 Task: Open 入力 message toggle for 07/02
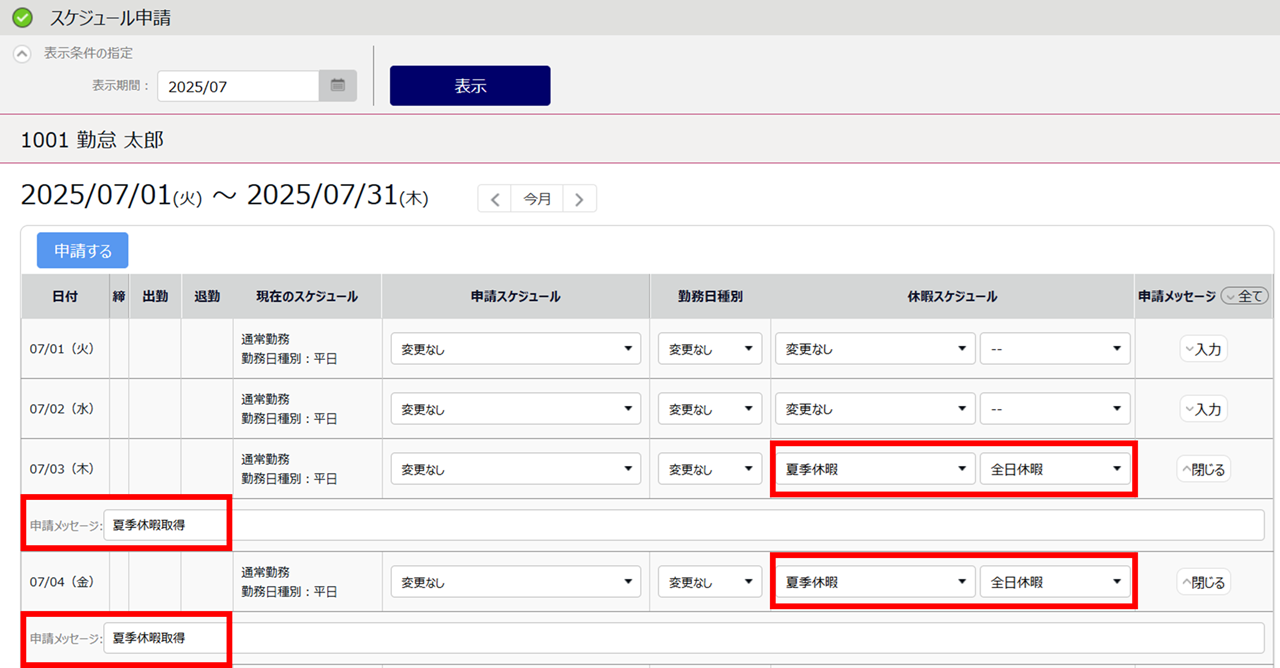(x=1203, y=409)
